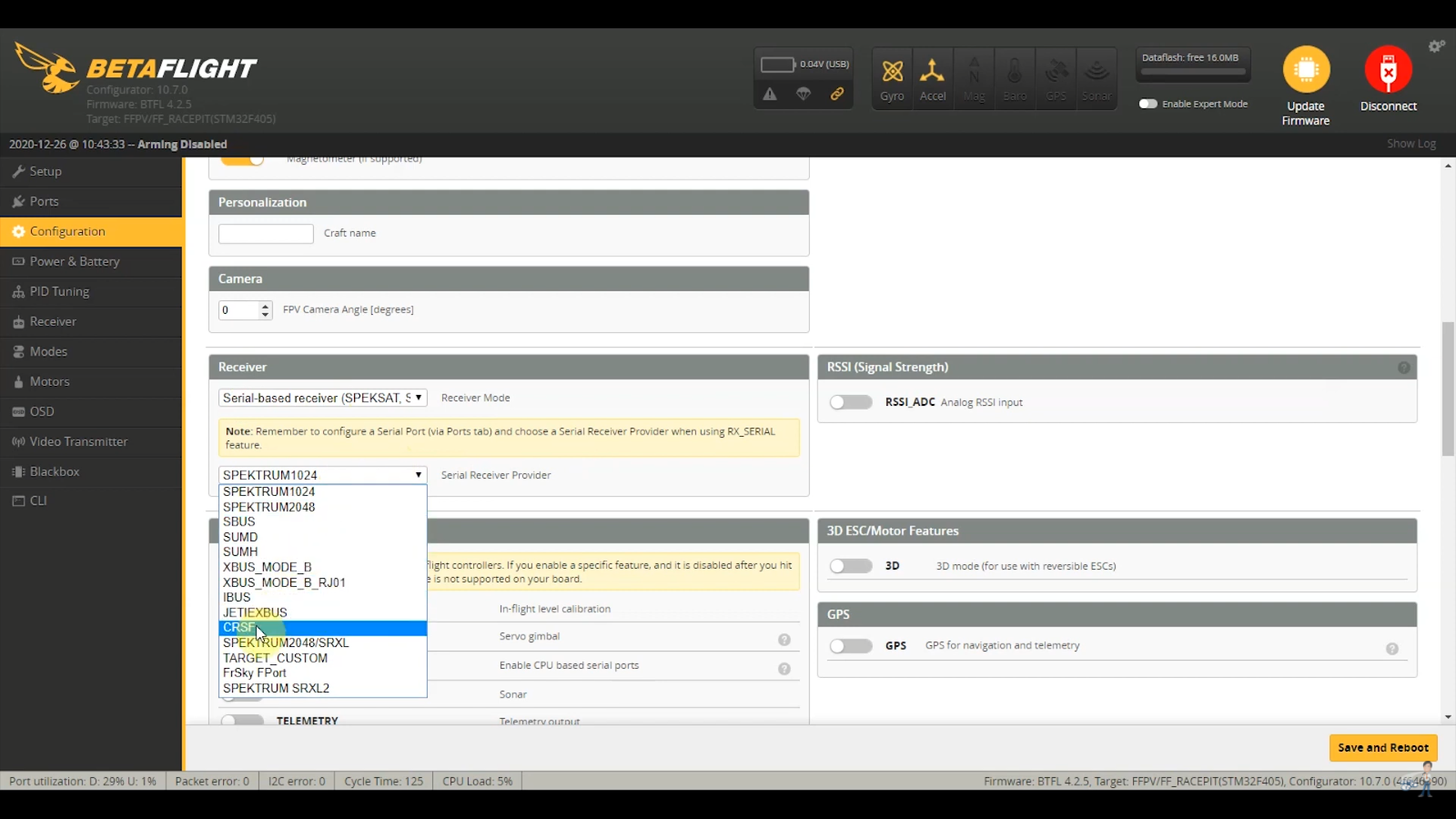Image resolution: width=1456 pixels, height=819 pixels.
Task: Click the Accel sensor indicator
Action: pos(932,77)
